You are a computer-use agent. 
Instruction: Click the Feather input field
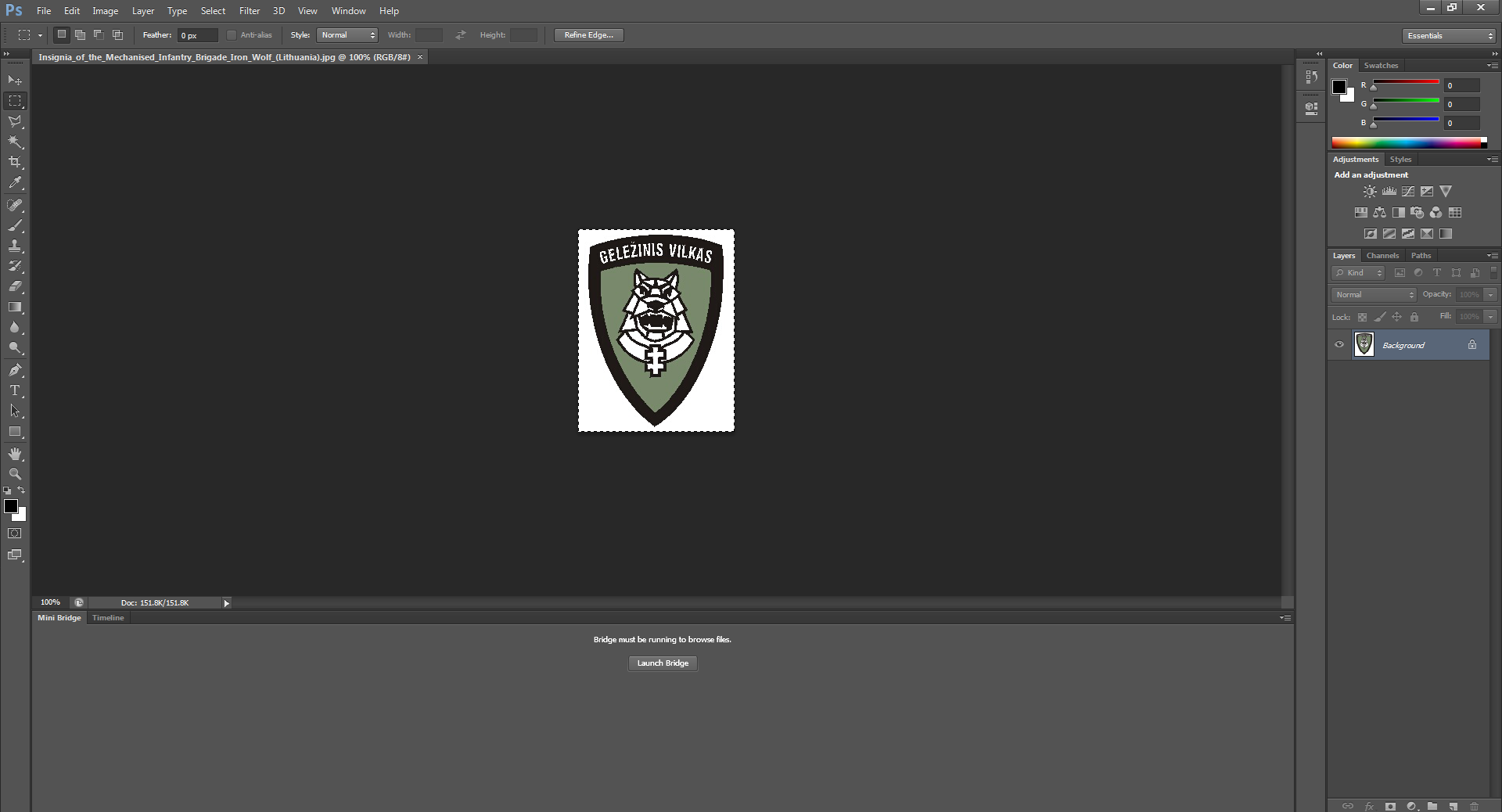[x=198, y=35]
